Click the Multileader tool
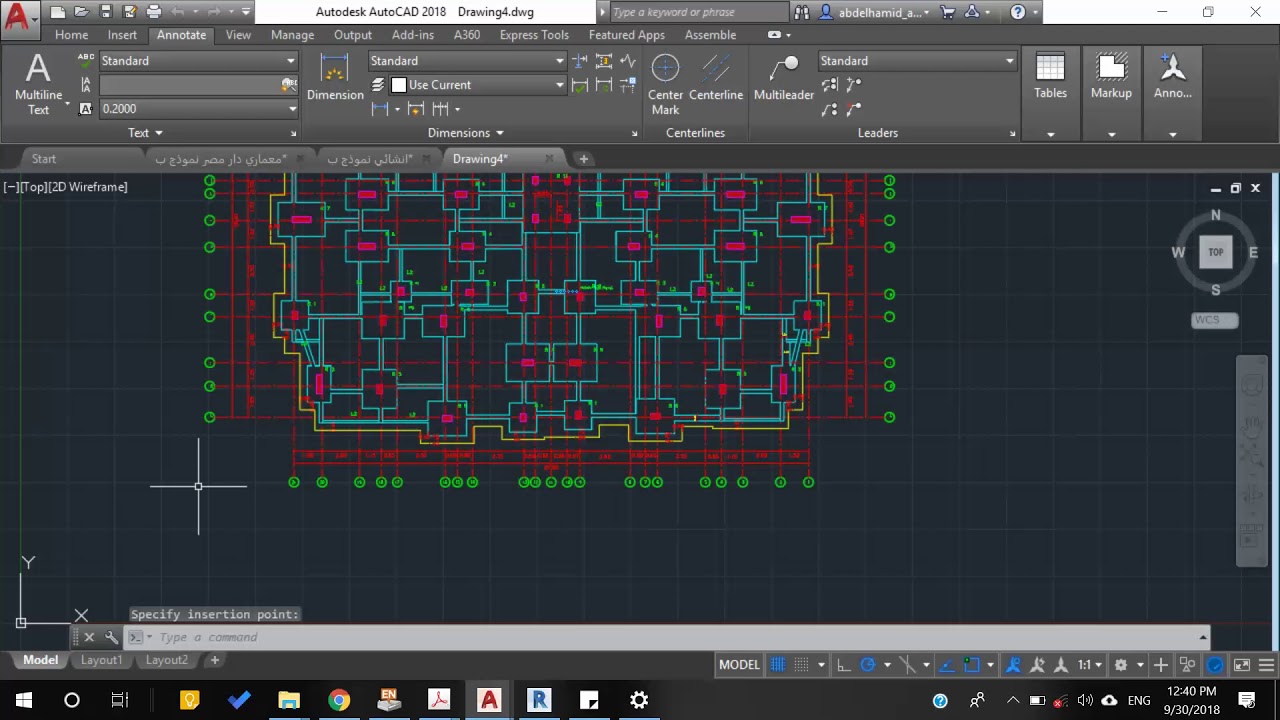This screenshot has width=1280, height=720. point(784,77)
